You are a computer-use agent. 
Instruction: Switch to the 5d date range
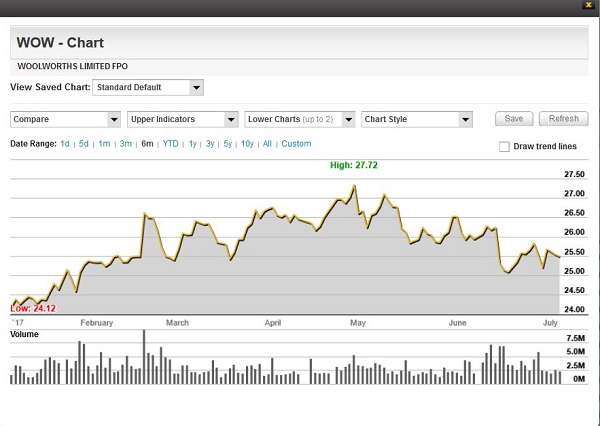pos(84,144)
